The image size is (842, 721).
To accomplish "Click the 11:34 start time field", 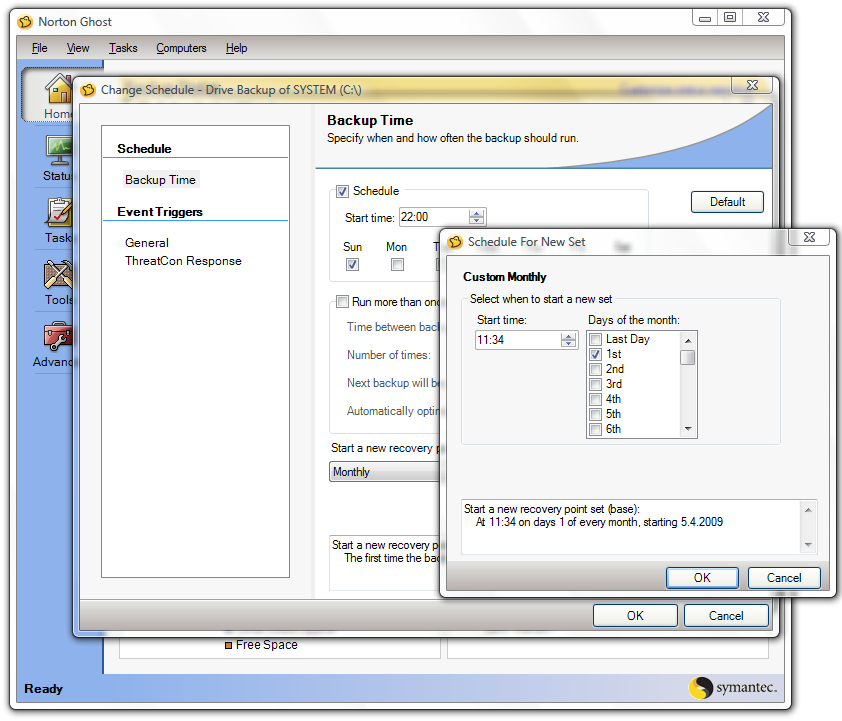I will (518, 340).
